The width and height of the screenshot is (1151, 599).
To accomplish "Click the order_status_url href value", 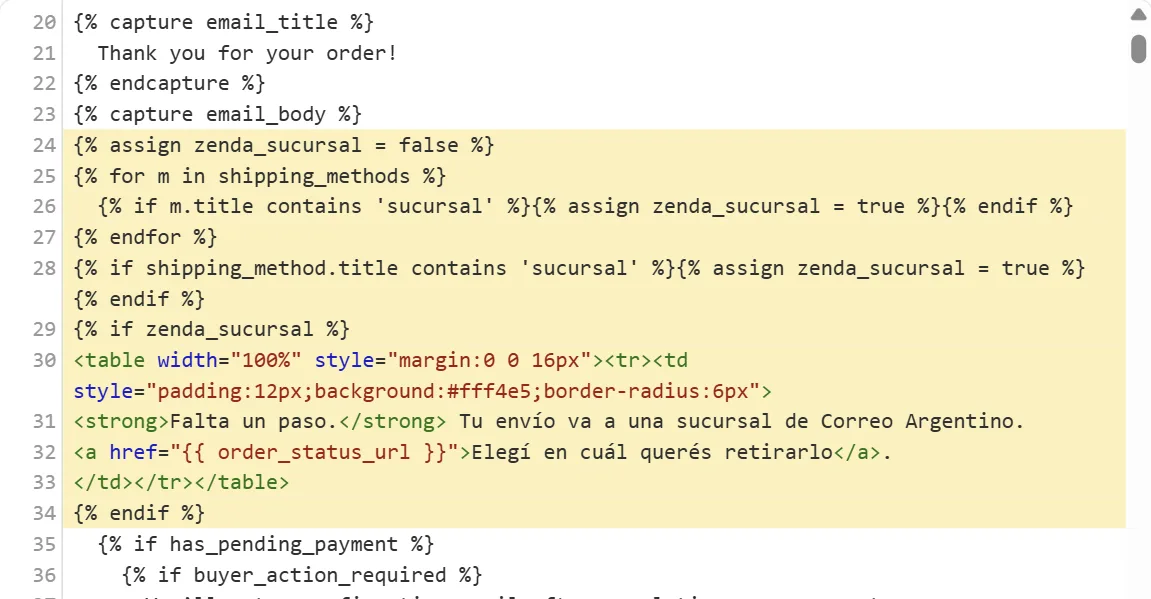I will click(314, 452).
